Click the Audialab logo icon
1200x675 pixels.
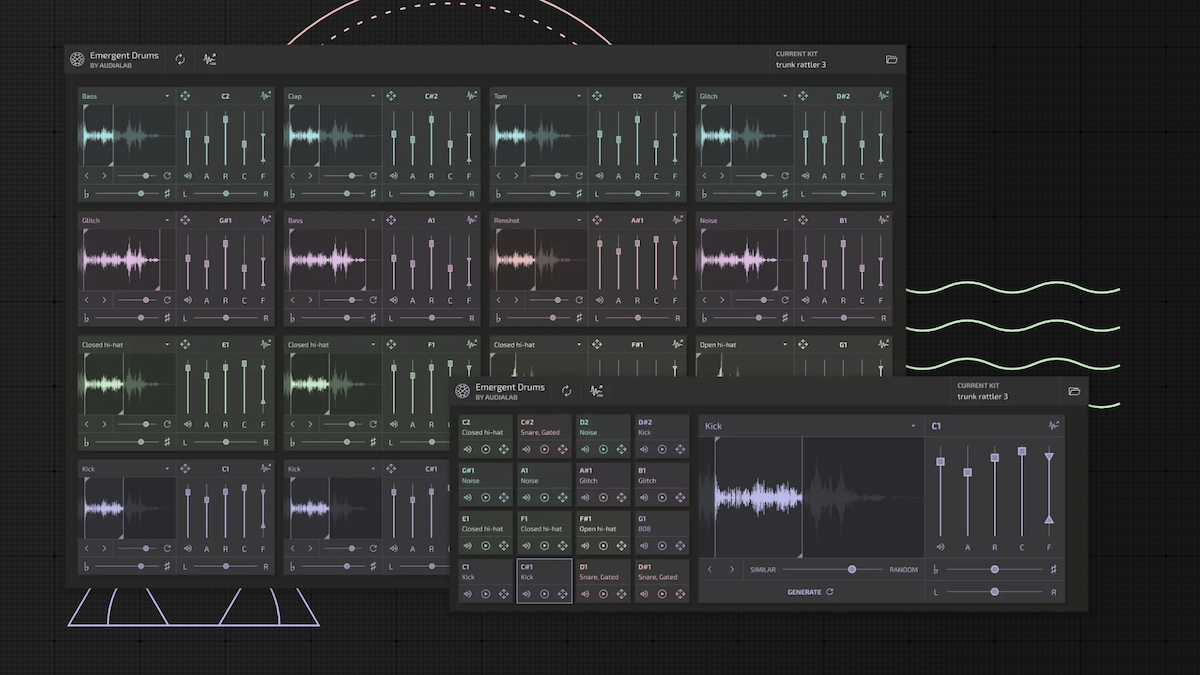[76, 58]
